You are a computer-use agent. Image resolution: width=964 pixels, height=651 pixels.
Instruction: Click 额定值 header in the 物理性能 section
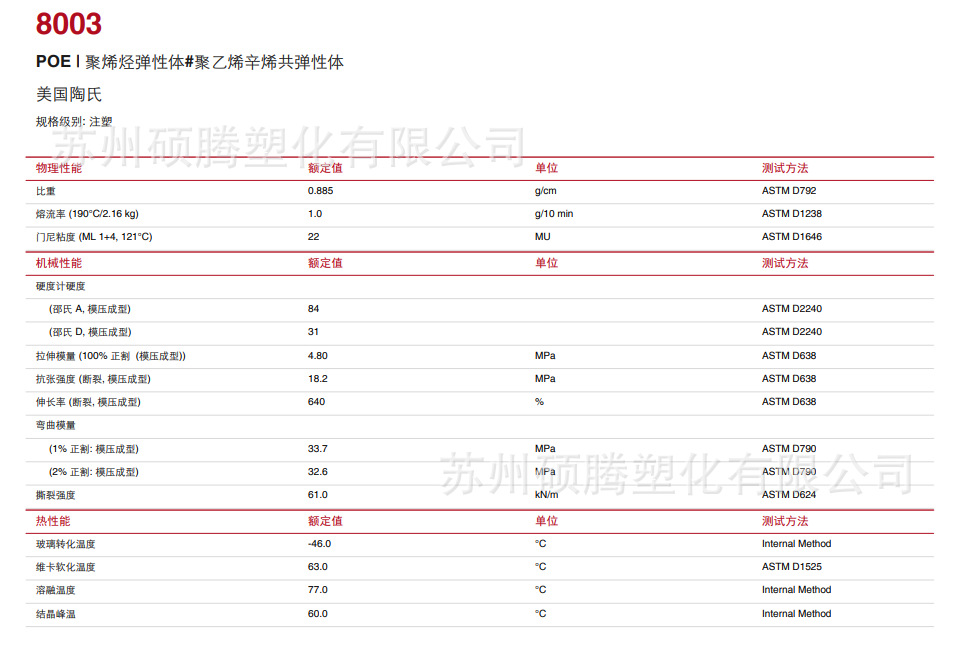click(325, 168)
